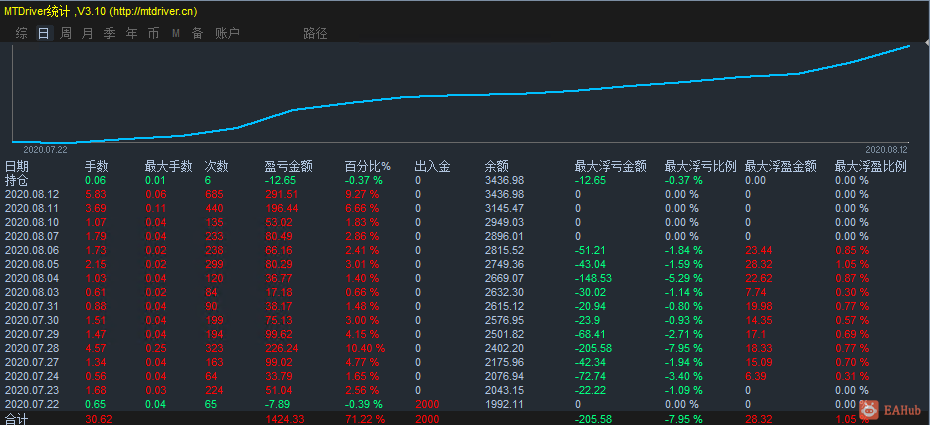This screenshot has width=930, height=425.
Task: Click the 余额 column header
Action: coord(496,167)
